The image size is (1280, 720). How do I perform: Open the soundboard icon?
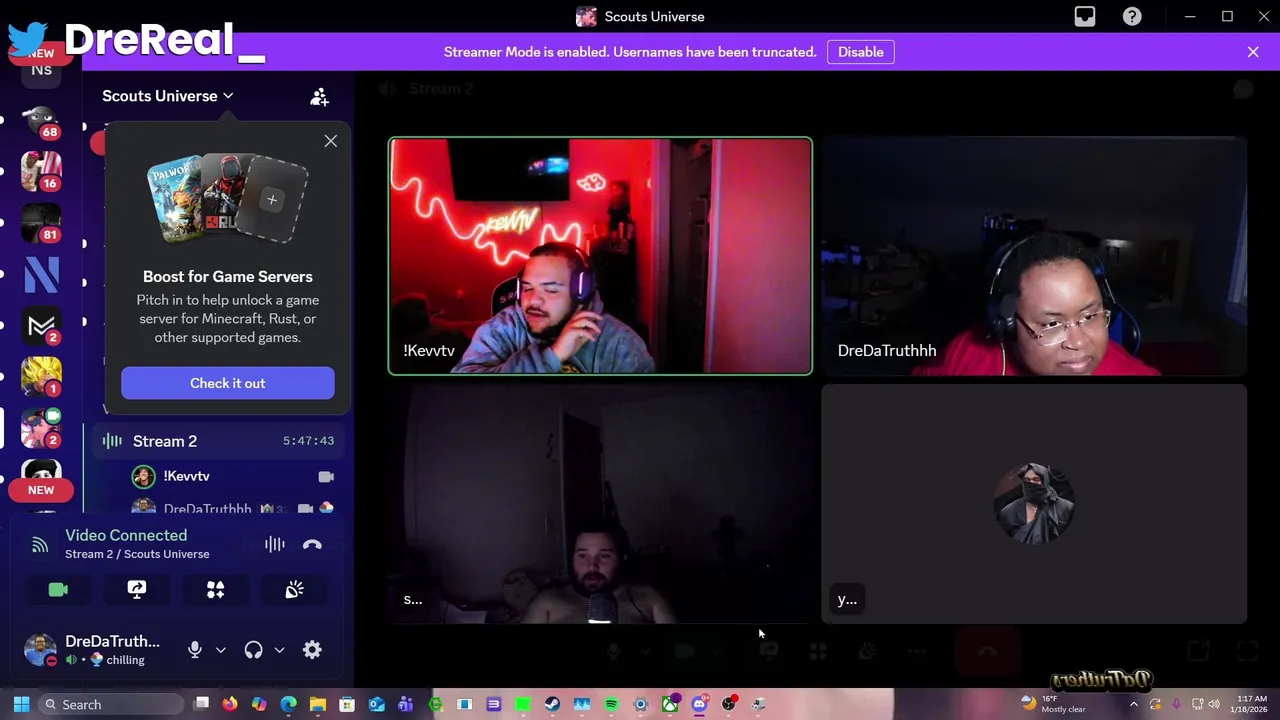(x=294, y=590)
